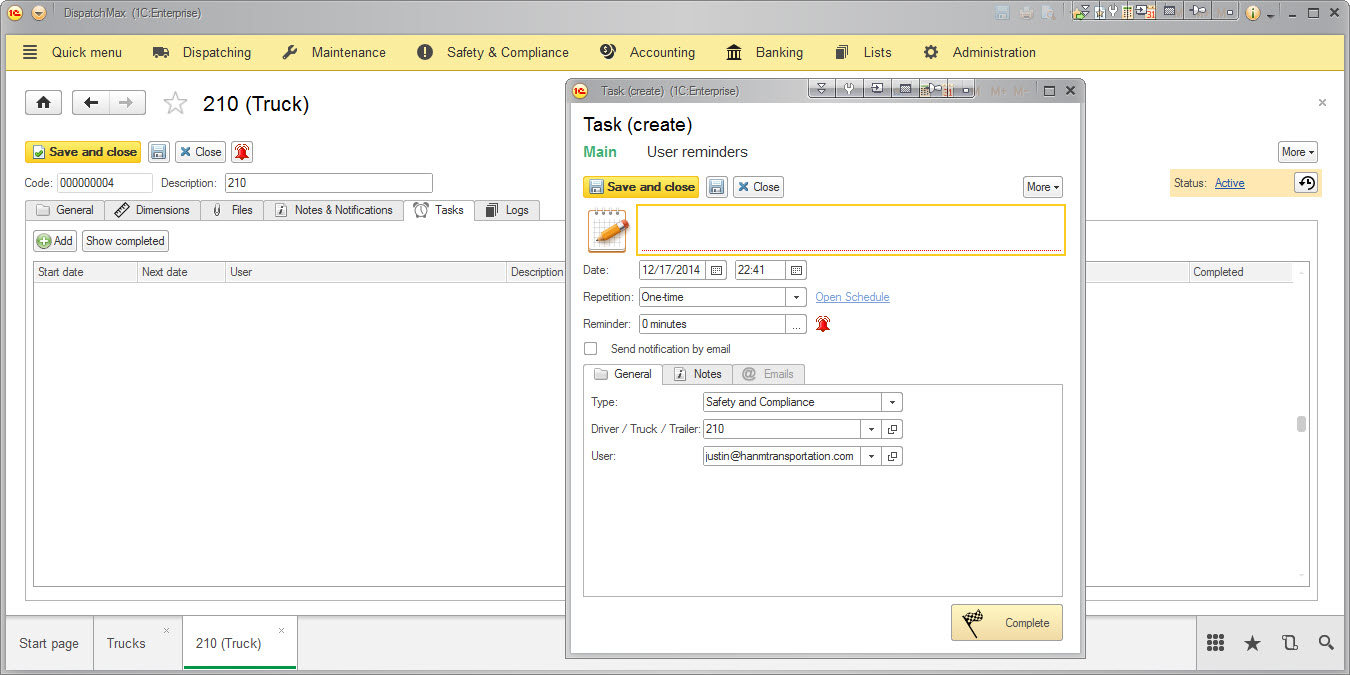Image resolution: width=1350 pixels, height=675 pixels.
Task: Expand the User dropdown arrow
Action: click(871, 456)
